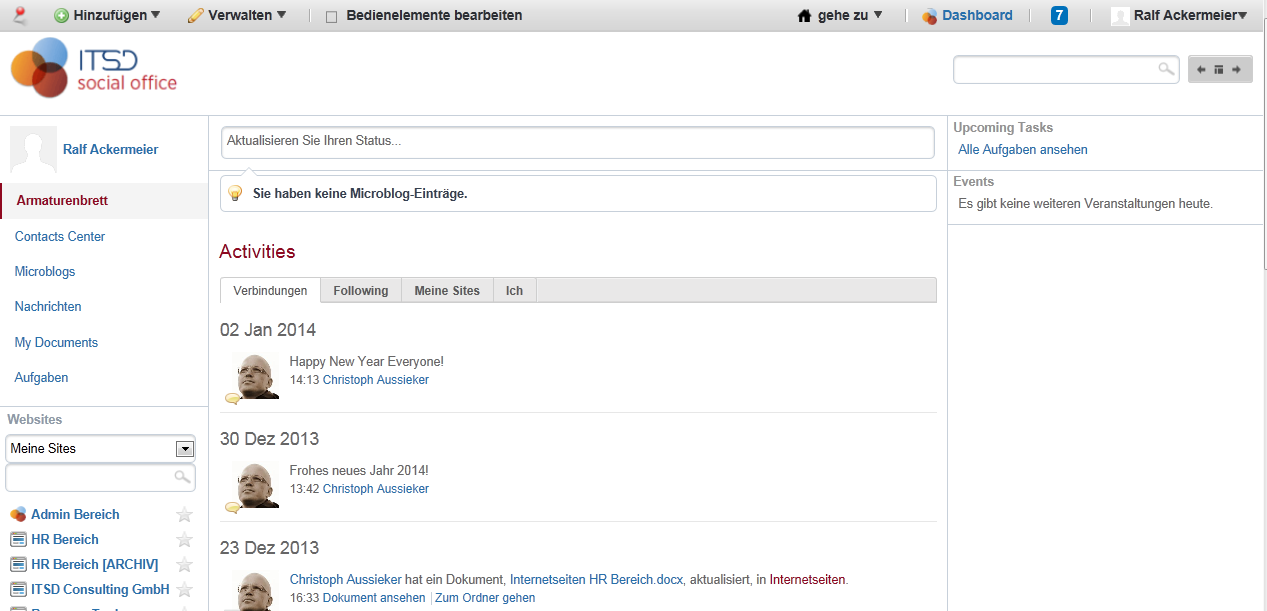The width and height of the screenshot is (1267, 611).
Task: Switch to the Following tab
Action: (x=360, y=290)
